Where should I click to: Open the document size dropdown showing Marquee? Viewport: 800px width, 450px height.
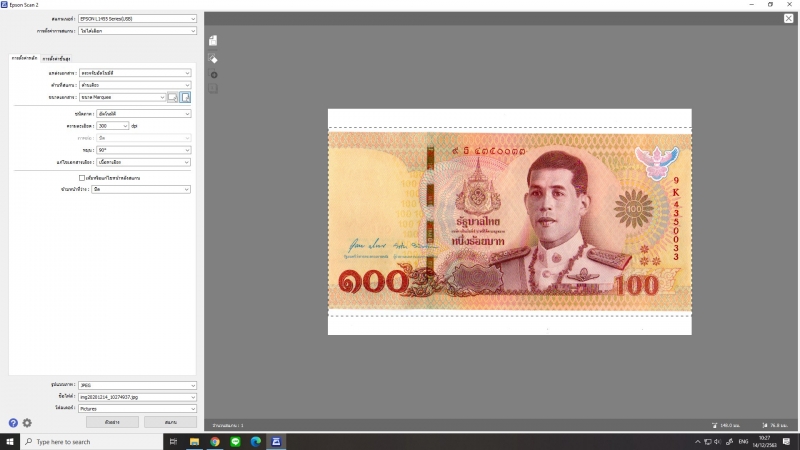(x=122, y=97)
